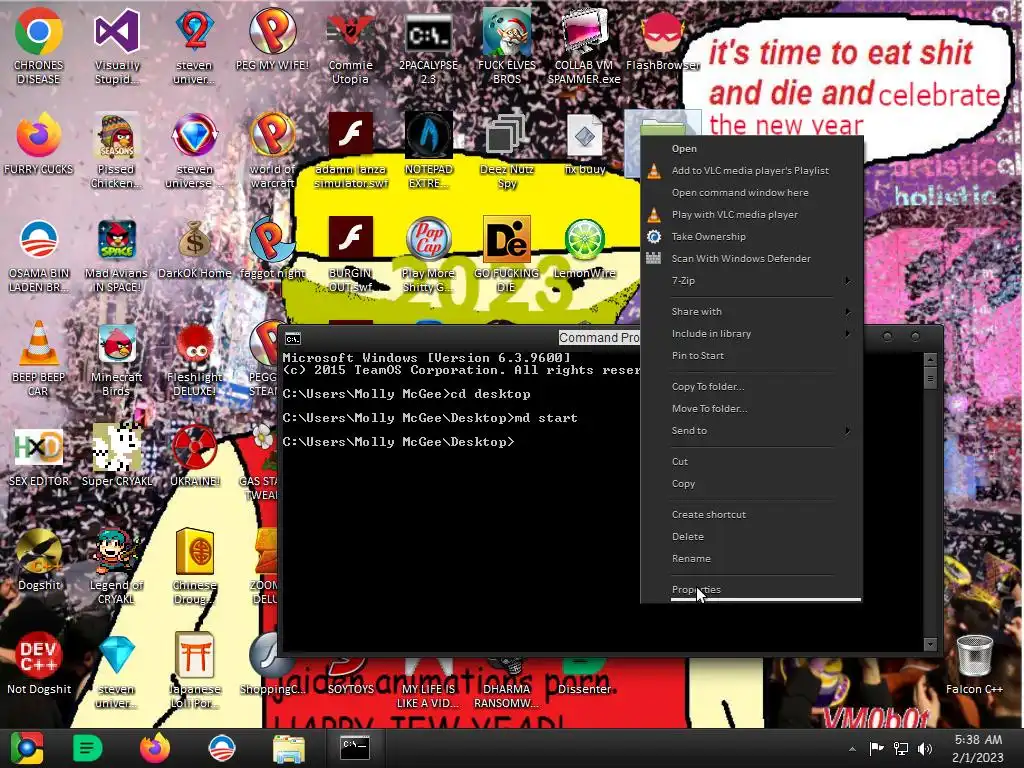Choose Move To folder... entry

tap(751, 409)
